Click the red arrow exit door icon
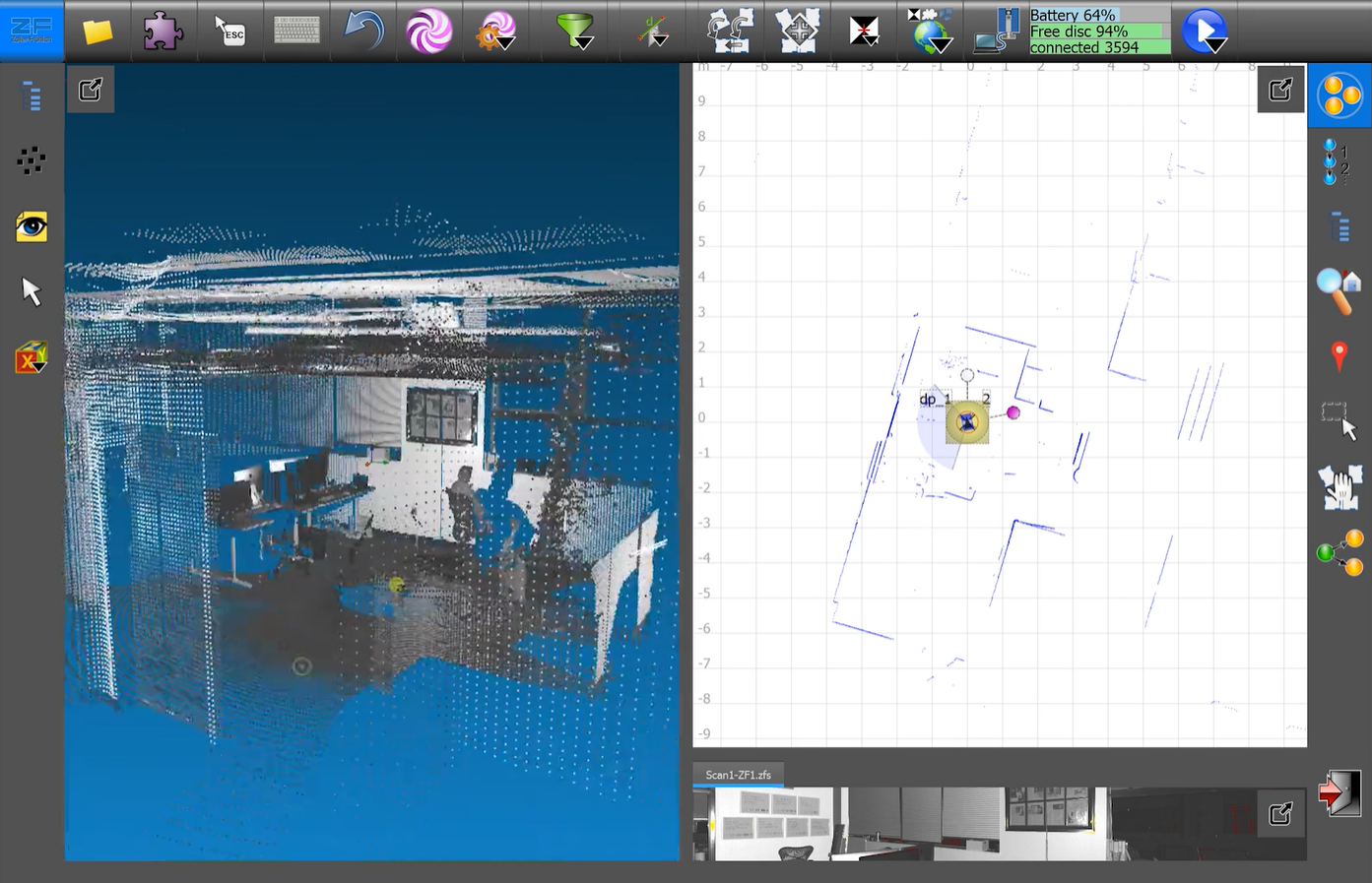This screenshot has width=1372, height=883. (1339, 793)
